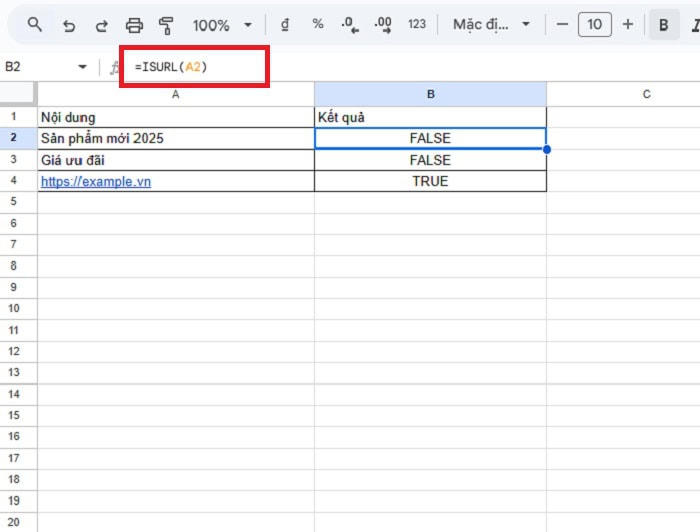Increase font size with plus button
Image resolution: width=700 pixels, height=532 pixels.
pyautogui.click(x=627, y=24)
